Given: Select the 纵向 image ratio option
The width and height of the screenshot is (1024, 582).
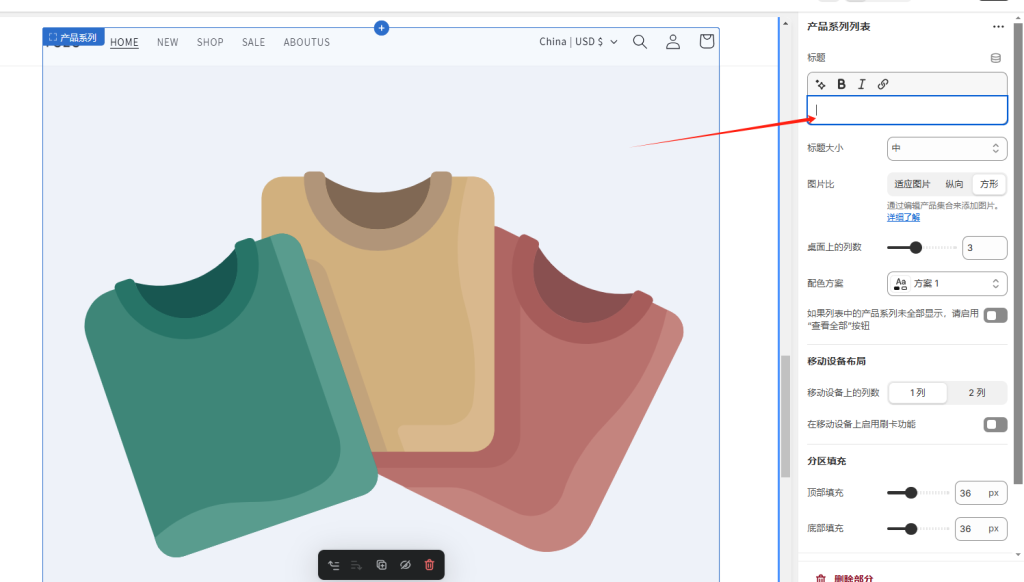Looking at the screenshot, I should point(954,184).
